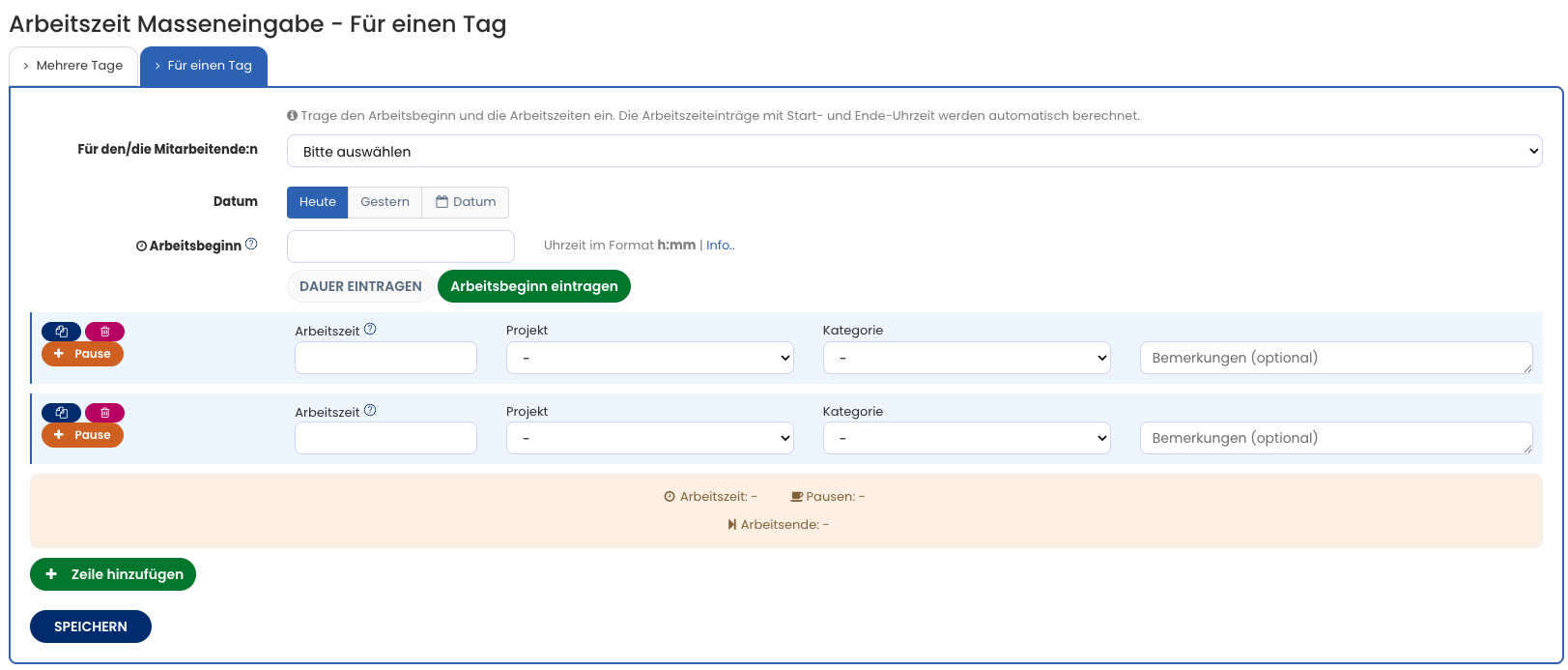Screen dimensions: 1568x670
Task: Switch to the Mehrere Tage tab
Action: (x=73, y=66)
